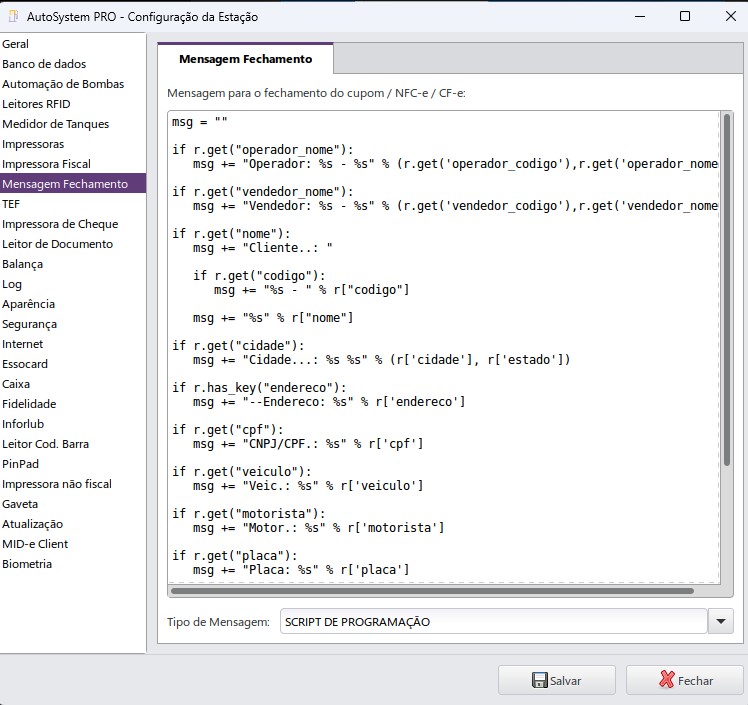The width and height of the screenshot is (748, 705).
Task: Click the horizontal scrollbar of the script editor
Action: pyautogui.click(x=430, y=591)
